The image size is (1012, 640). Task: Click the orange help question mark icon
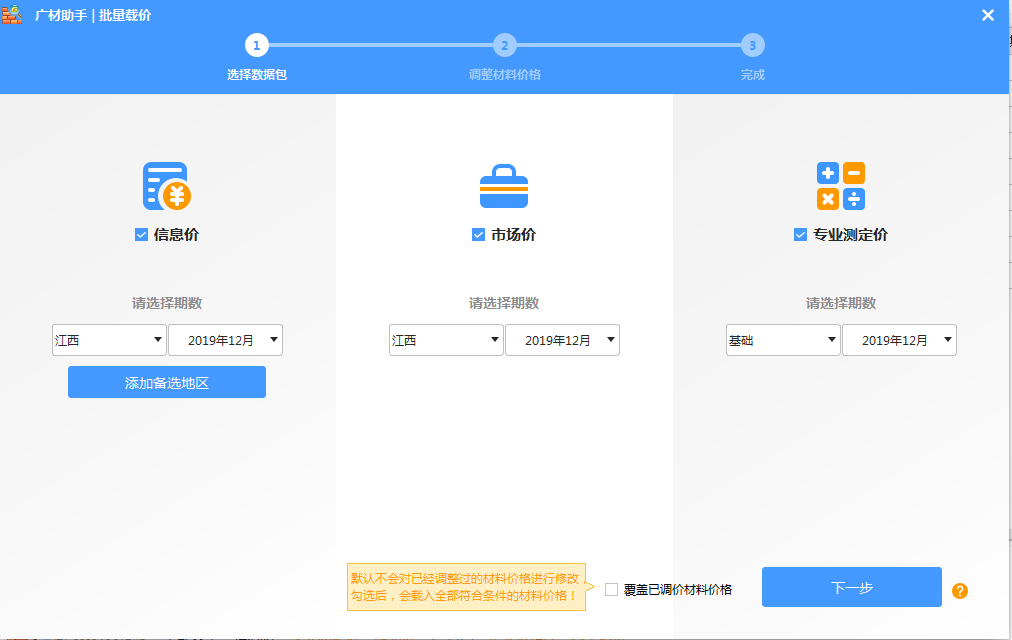(x=960, y=591)
